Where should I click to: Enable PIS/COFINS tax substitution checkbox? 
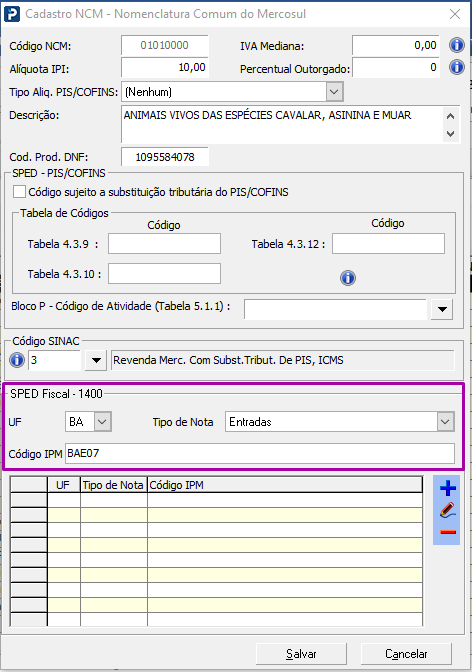click(19, 192)
